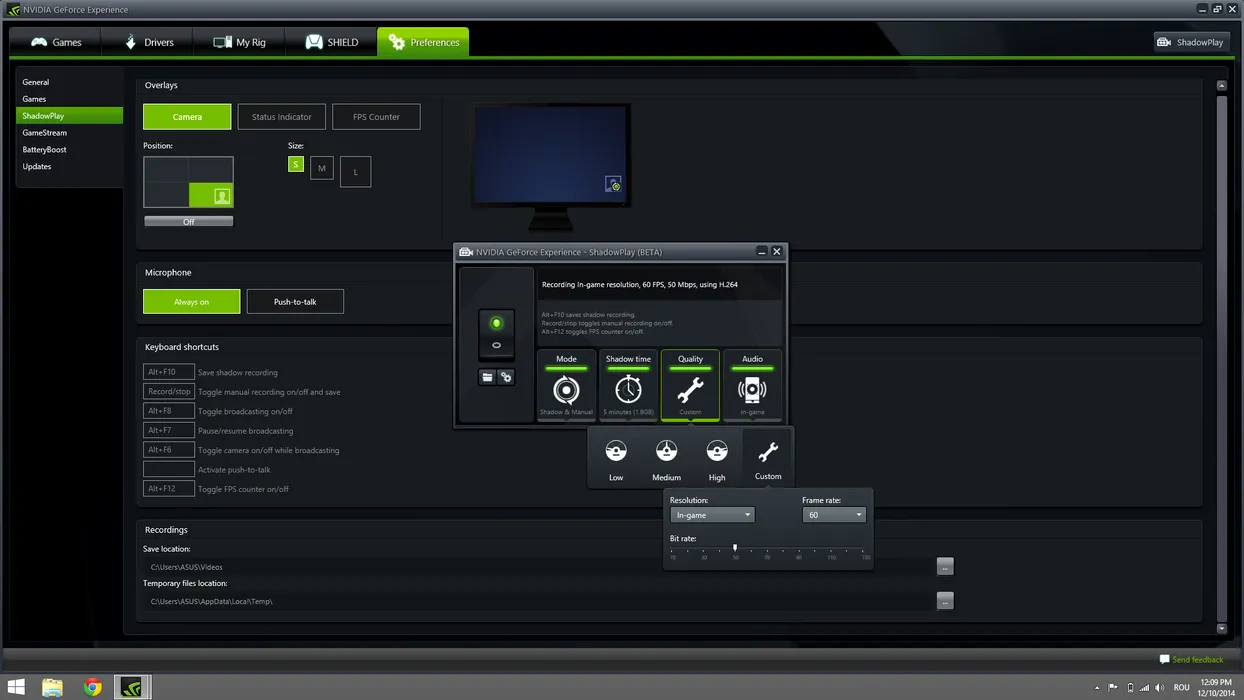The height and width of the screenshot is (700, 1244).
Task: Expand the Resolution dropdown
Action: pos(712,515)
